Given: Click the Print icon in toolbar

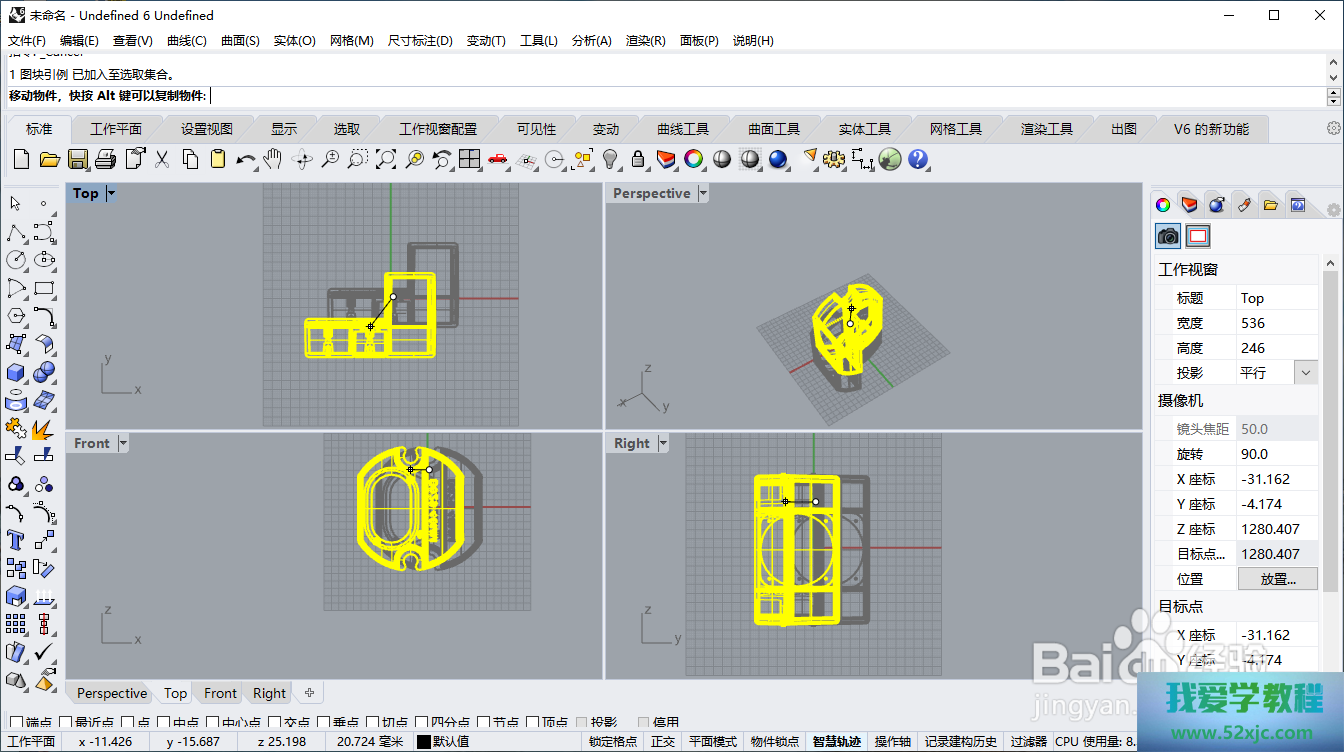Looking at the screenshot, I should (x=106, y=159).
